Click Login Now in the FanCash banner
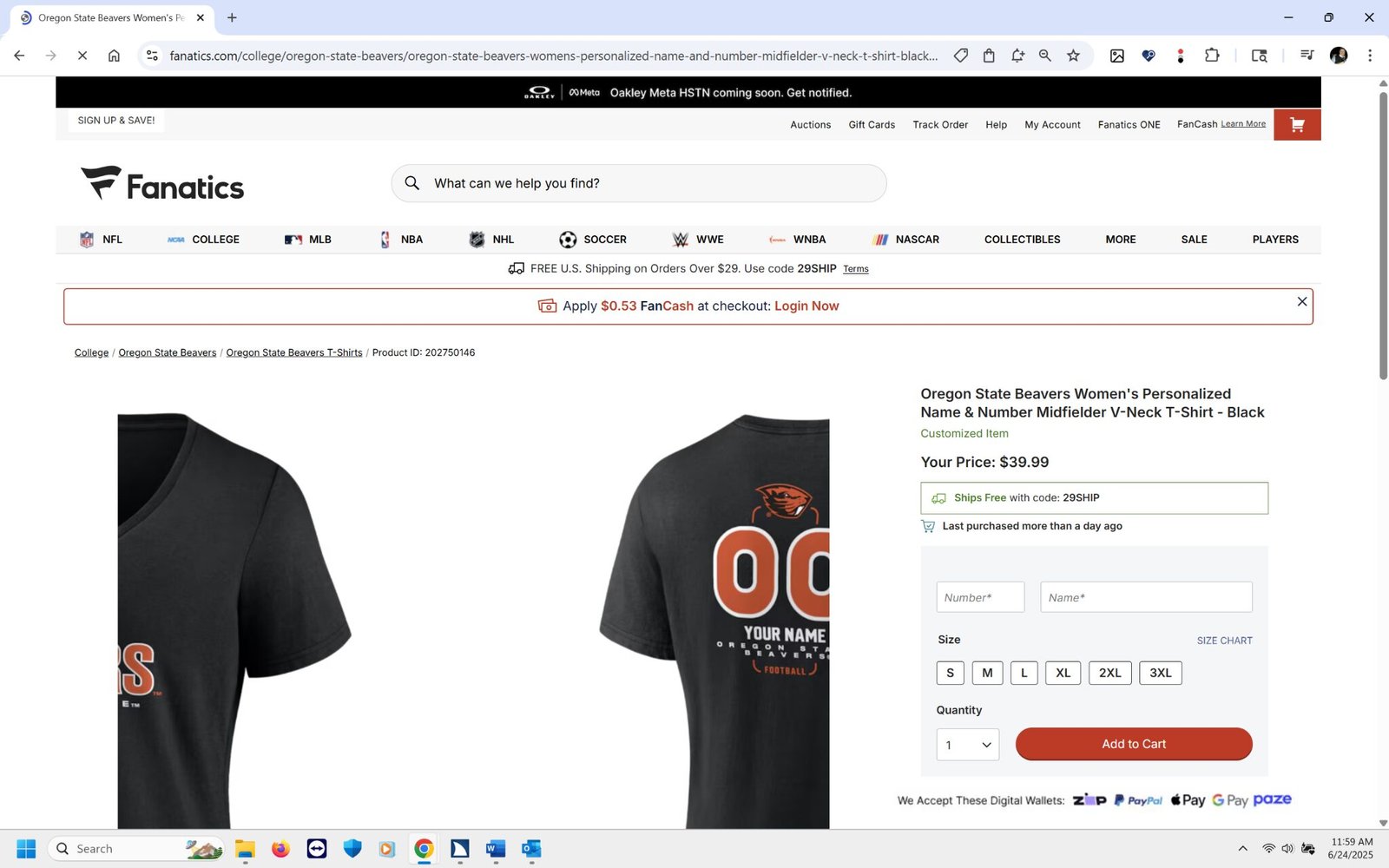This screenshot has height=868, width=1389. click(x=806, y=306)
